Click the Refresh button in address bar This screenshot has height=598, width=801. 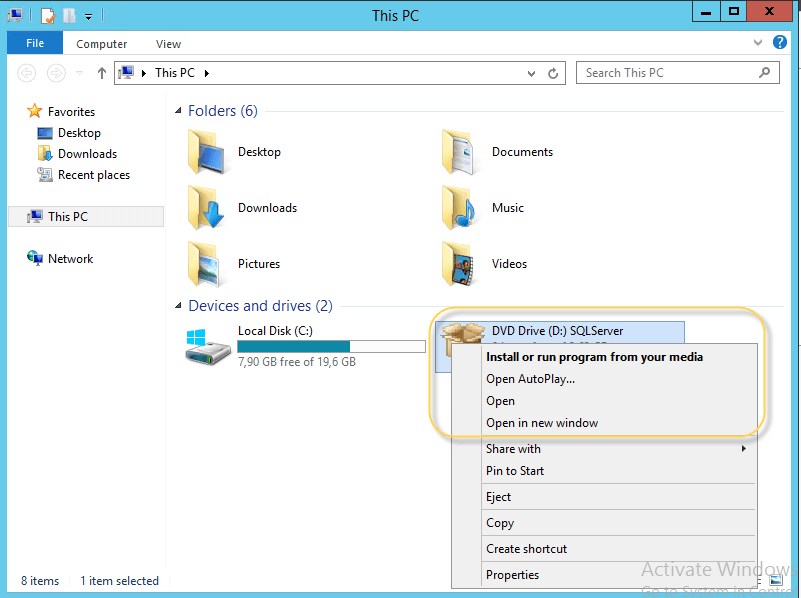coord(554,73)
